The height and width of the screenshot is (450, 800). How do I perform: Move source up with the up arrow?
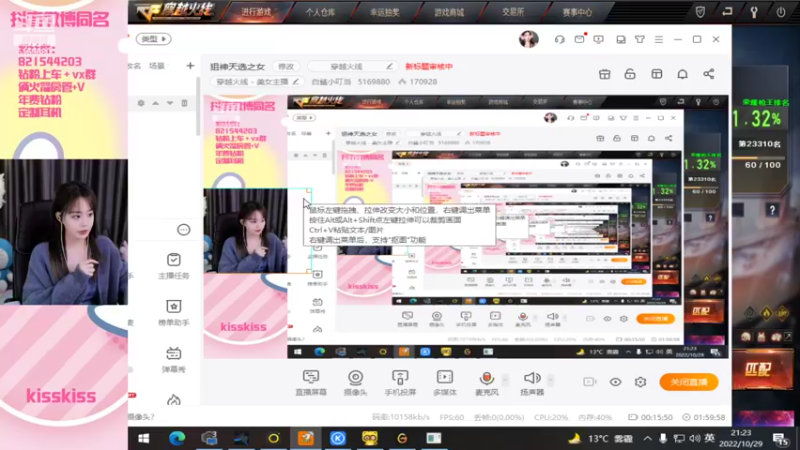(x=156, y=103)
